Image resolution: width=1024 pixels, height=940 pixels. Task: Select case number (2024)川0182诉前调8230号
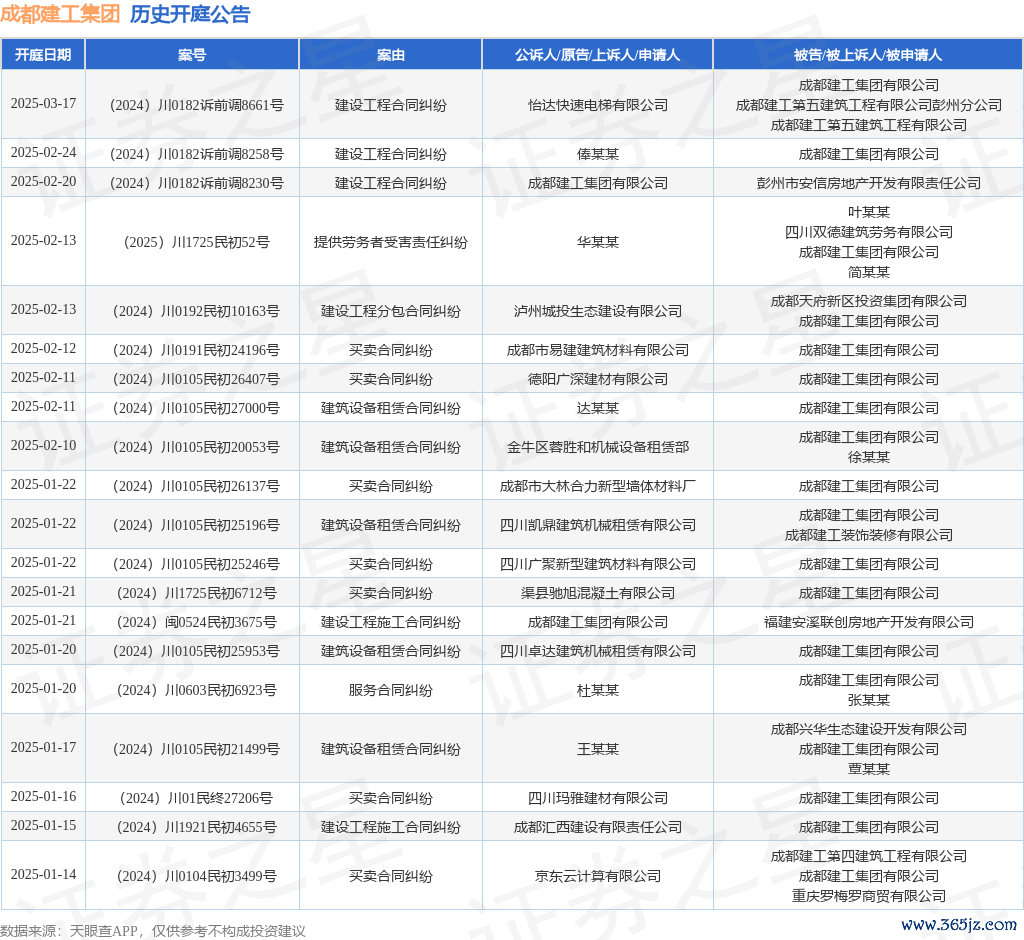(x=196, y=183)
